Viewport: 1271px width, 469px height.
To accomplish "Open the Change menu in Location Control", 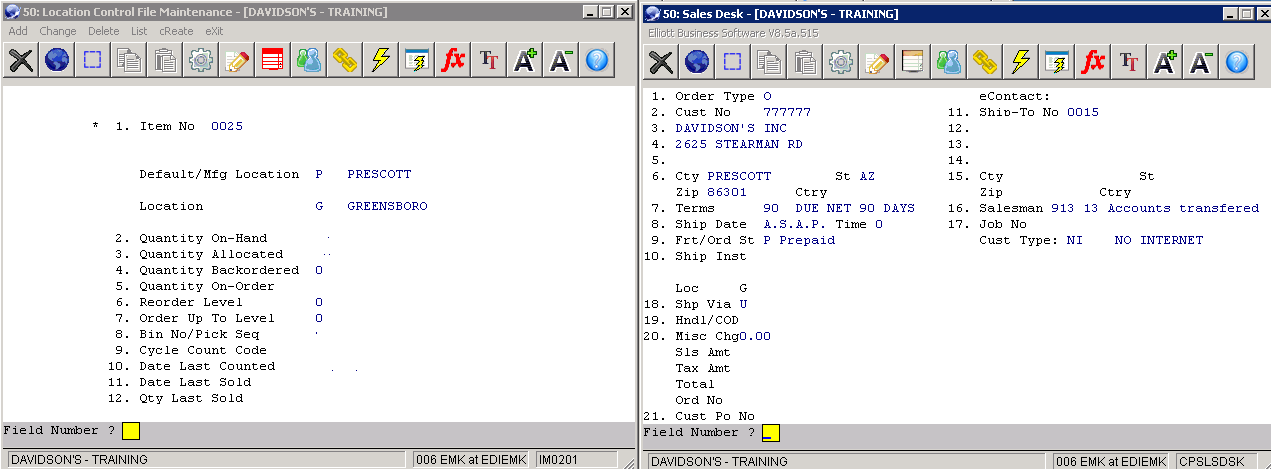I will coord(58,31).
